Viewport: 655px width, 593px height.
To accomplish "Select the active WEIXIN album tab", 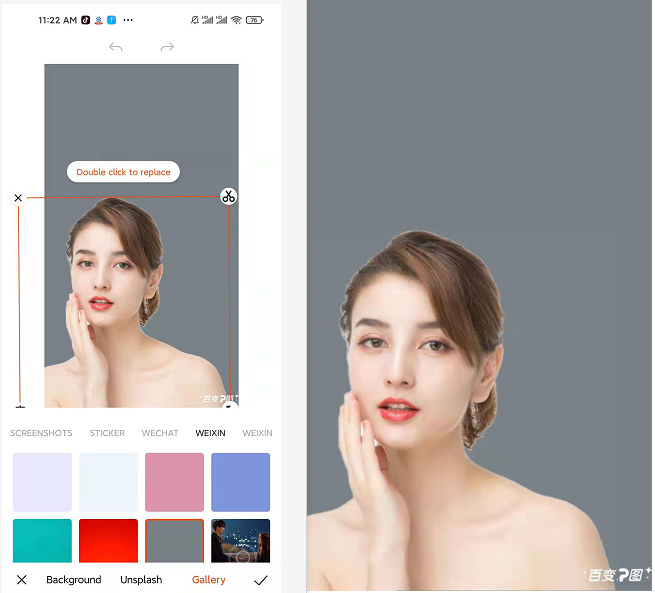I will pyautogui.click(x=211, y=433).
